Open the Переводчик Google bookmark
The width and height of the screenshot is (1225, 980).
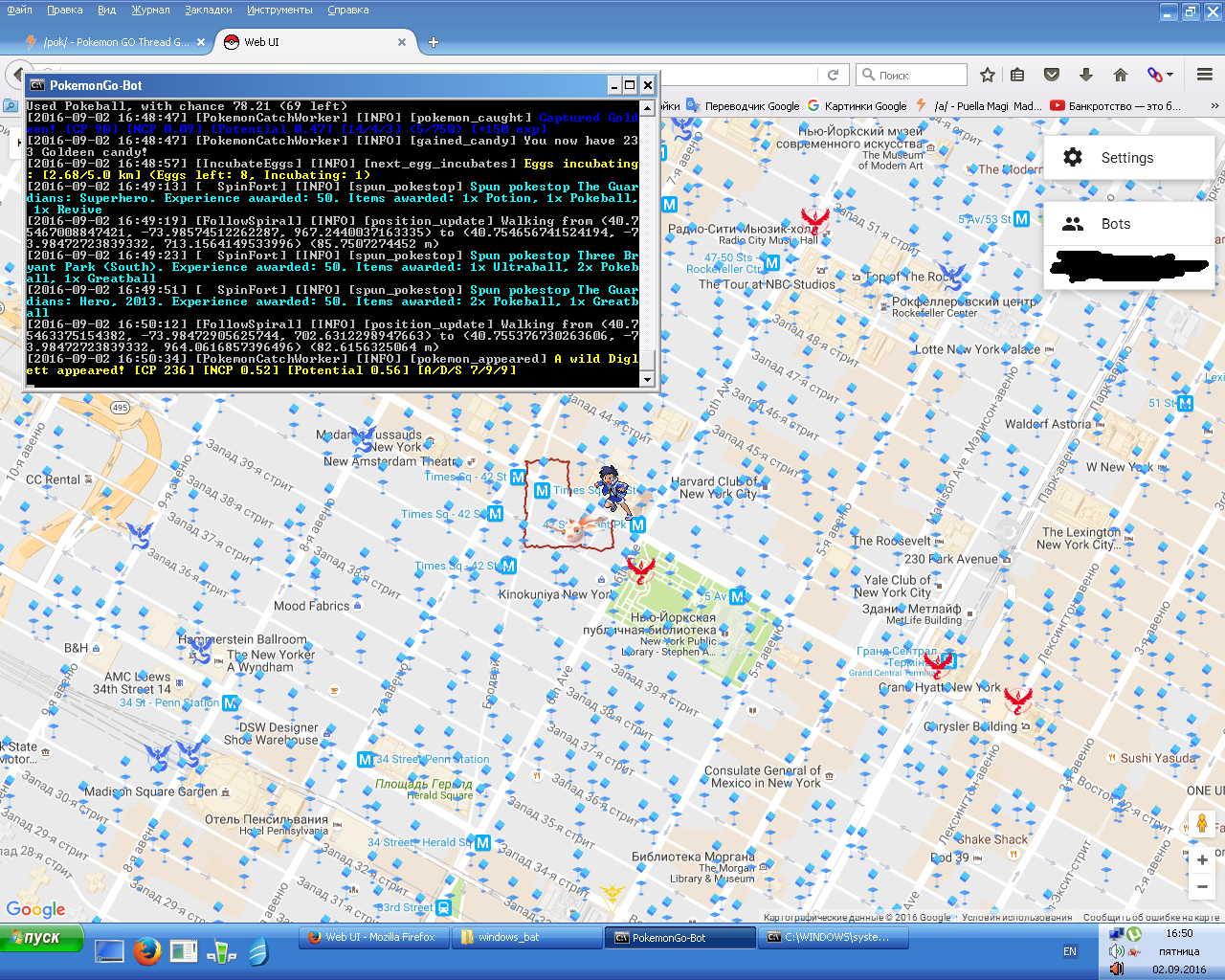pos(744,106)
